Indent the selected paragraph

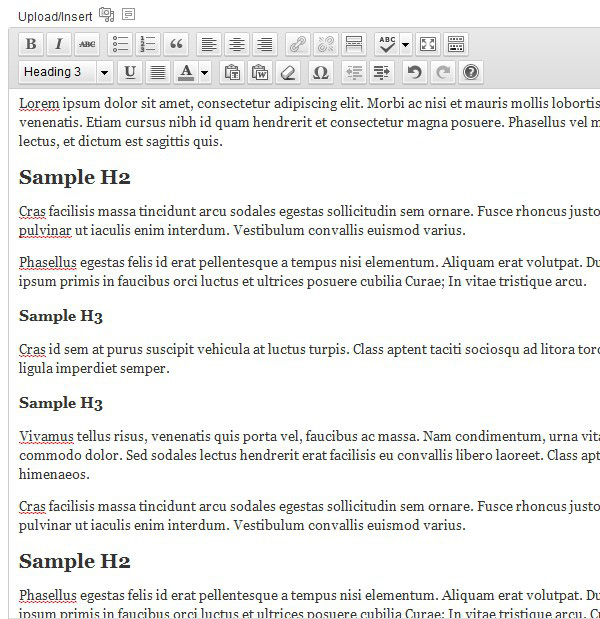click(x=382, y=72)
